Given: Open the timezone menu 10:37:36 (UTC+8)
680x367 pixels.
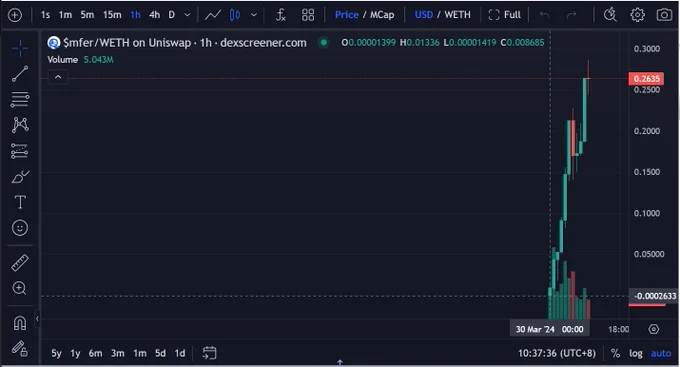Looking at the screenshot, I should click(x=557, y=354).
